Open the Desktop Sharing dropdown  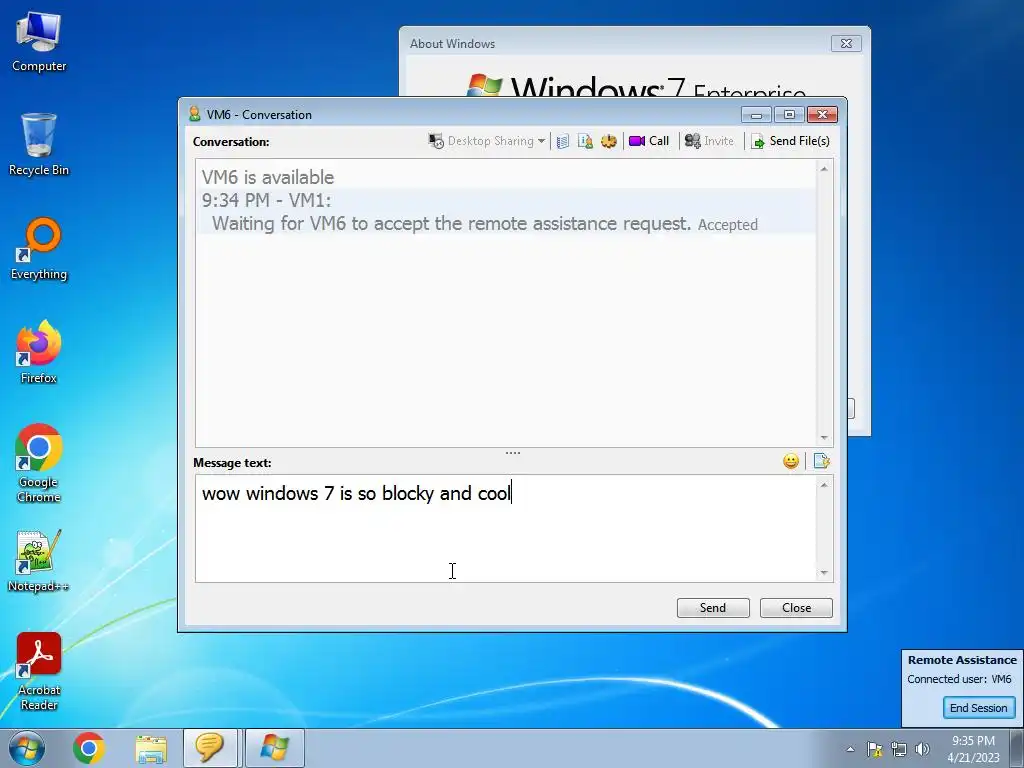point(487,141)
